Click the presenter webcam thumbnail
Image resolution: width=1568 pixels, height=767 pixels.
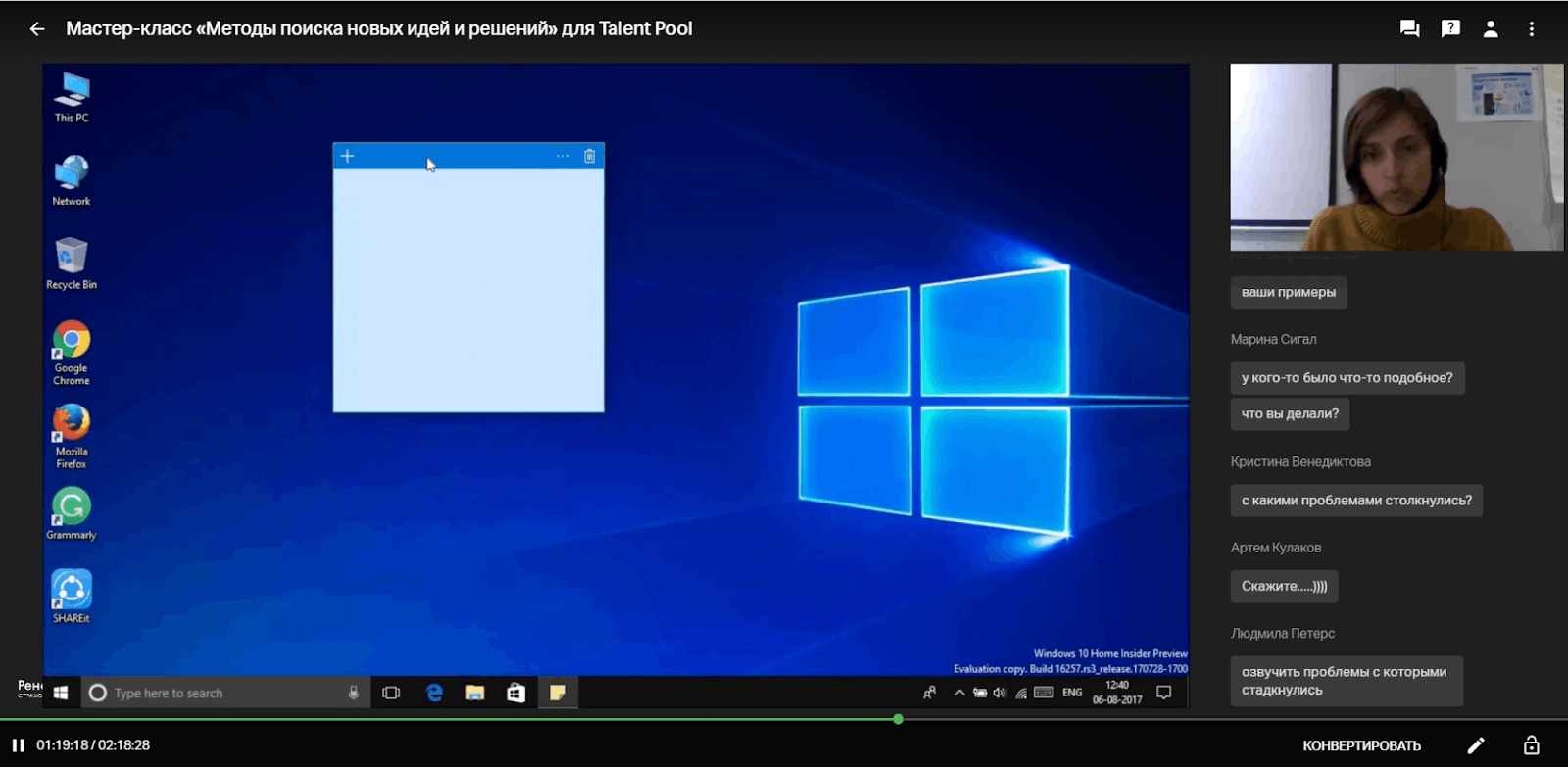tap(1396, 157)
